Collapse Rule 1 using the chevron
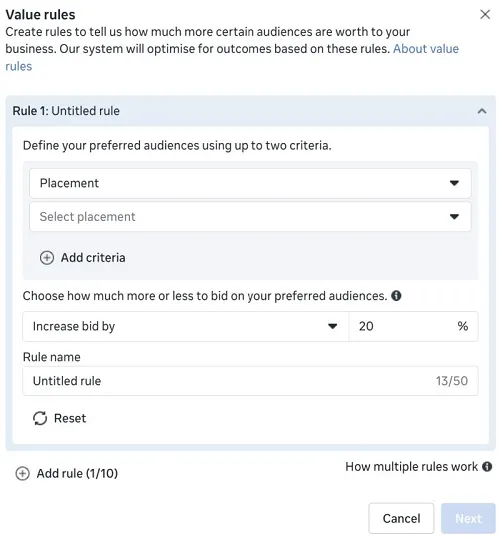The width and height of the screenshot is (500, 537). click(x=482, y=111)
